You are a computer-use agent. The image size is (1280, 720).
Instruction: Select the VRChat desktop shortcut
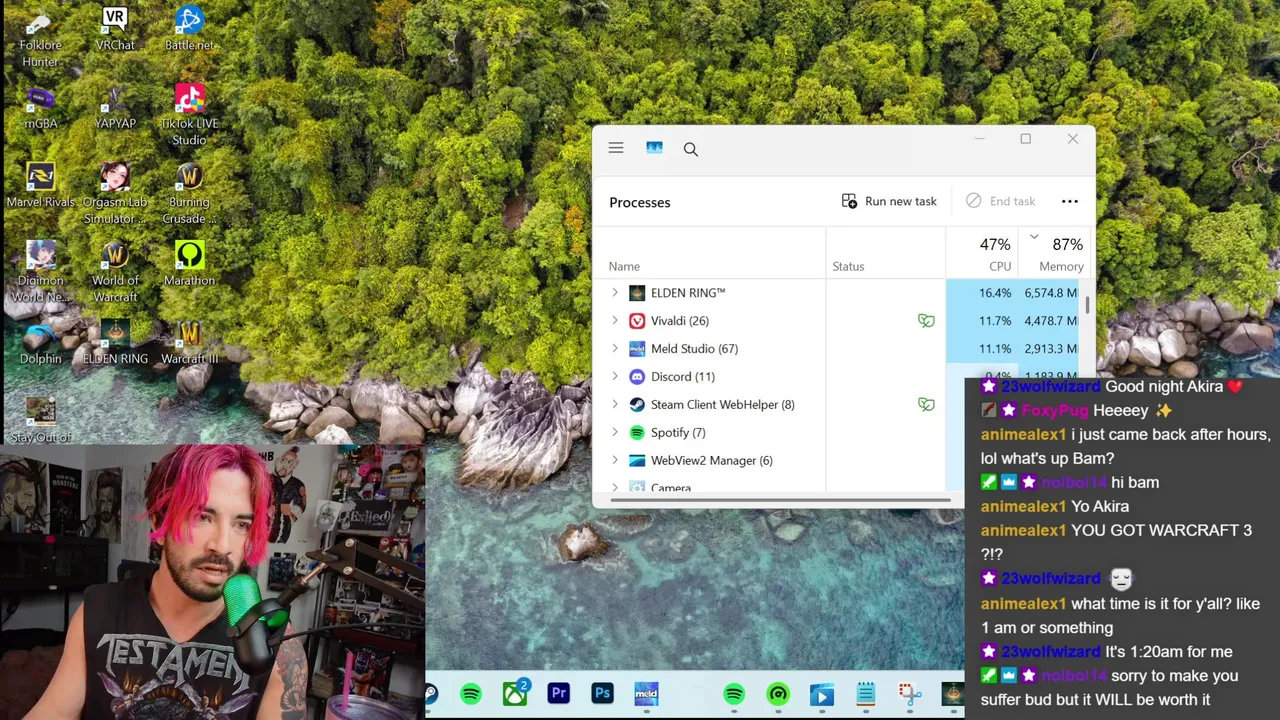click(x=115, y=30)
